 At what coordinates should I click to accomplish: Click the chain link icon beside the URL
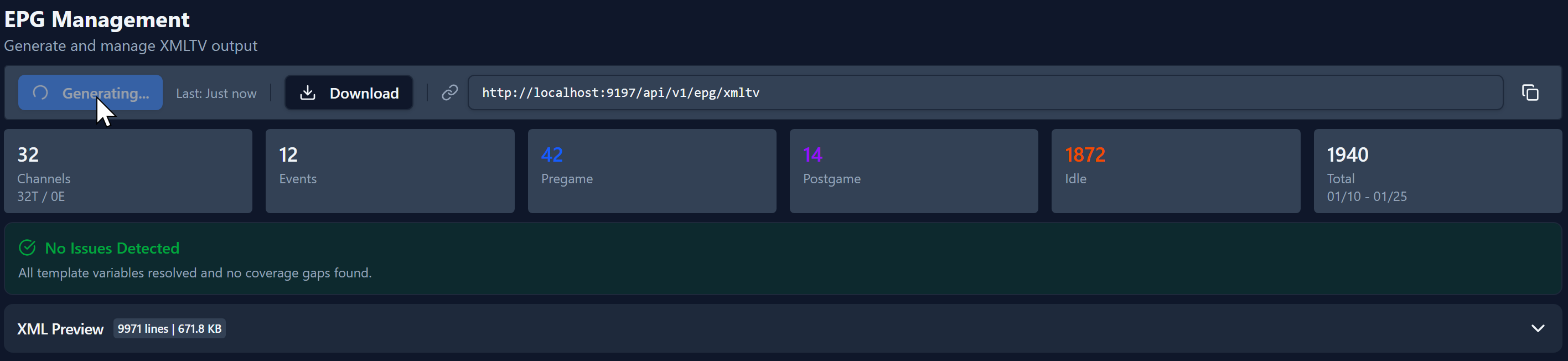pyautogui.click(x=449, y=92)
